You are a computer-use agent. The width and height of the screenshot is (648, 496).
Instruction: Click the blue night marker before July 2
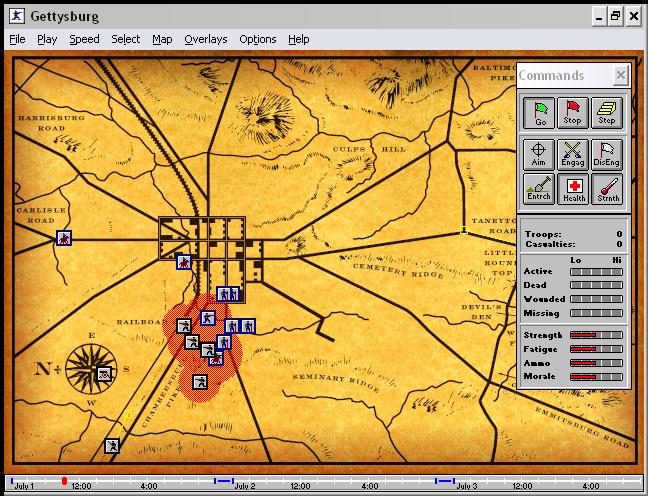pyautogui.click(x=224, y=481)
